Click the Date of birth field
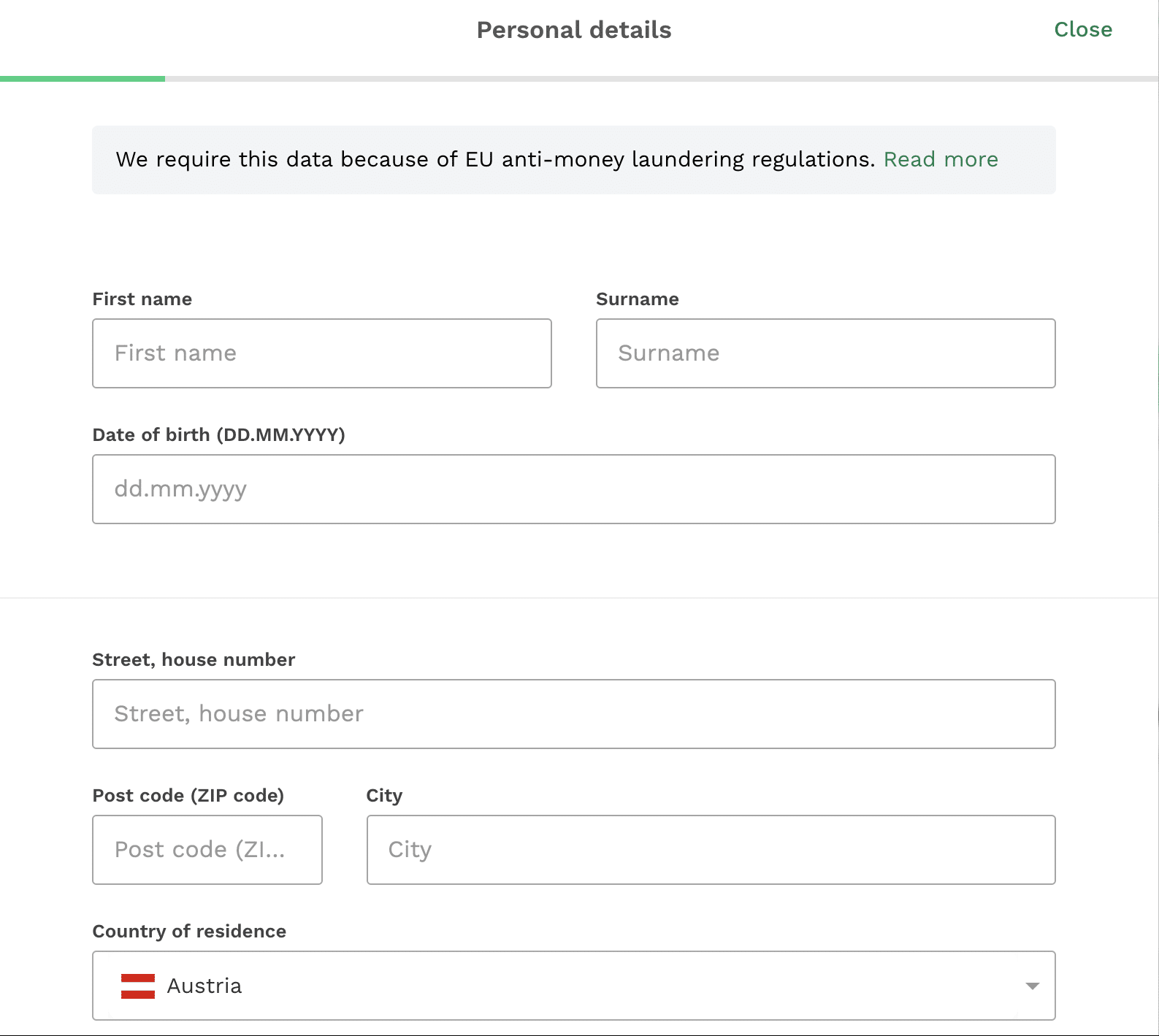Screen dimensions: 1159x1036 coord(574,489)
